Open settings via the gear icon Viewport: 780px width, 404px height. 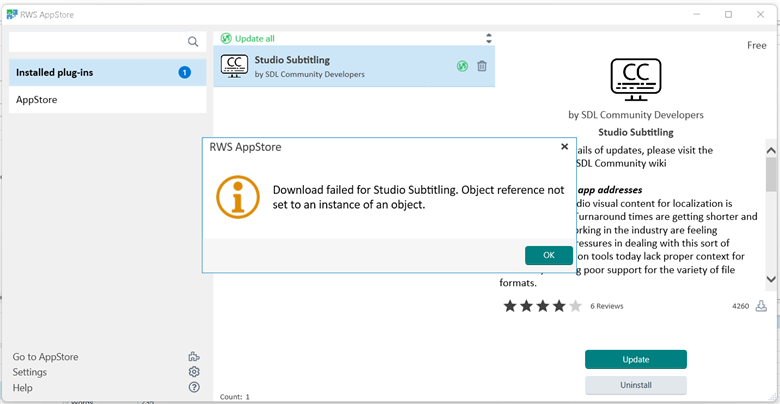pos(194,372)
